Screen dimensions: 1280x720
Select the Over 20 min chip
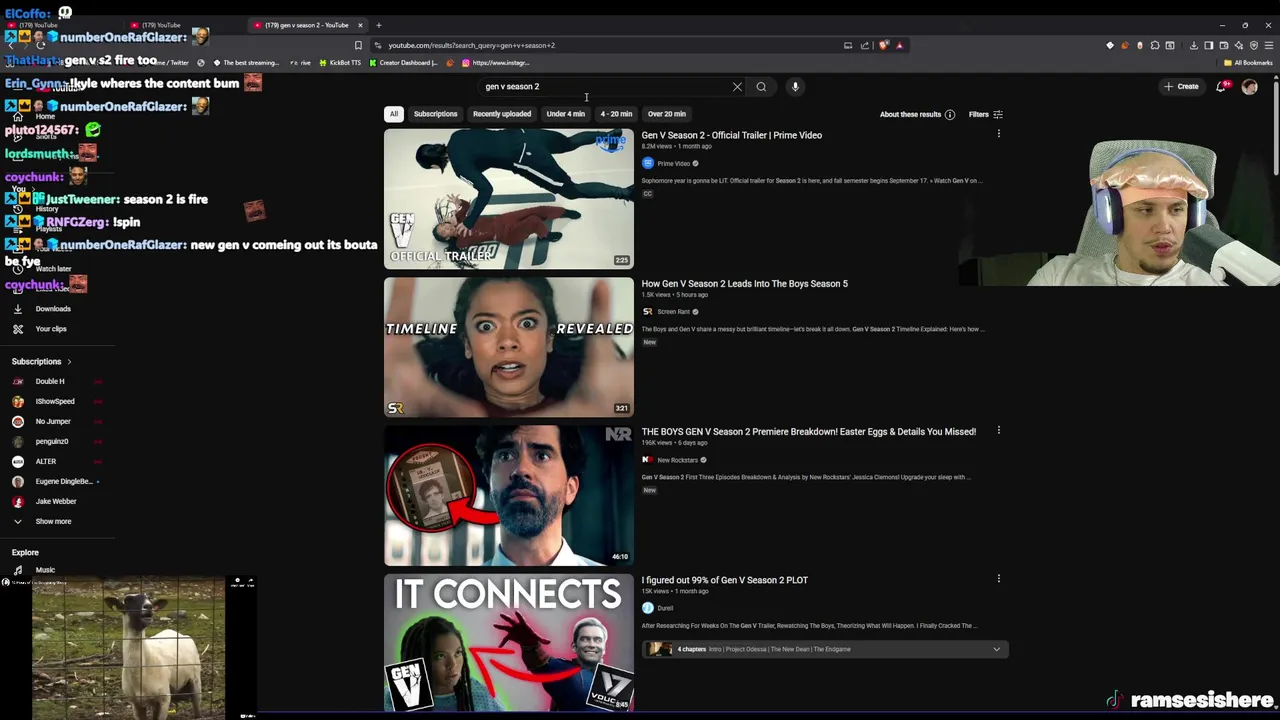pos(666,114)
